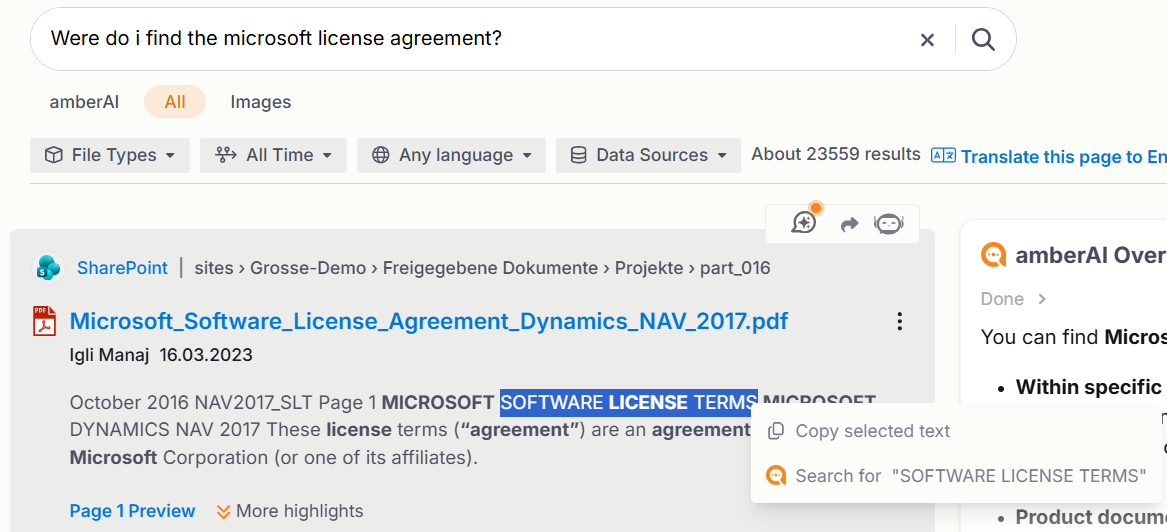Click the share arrow icon above the result

[849, 224]
